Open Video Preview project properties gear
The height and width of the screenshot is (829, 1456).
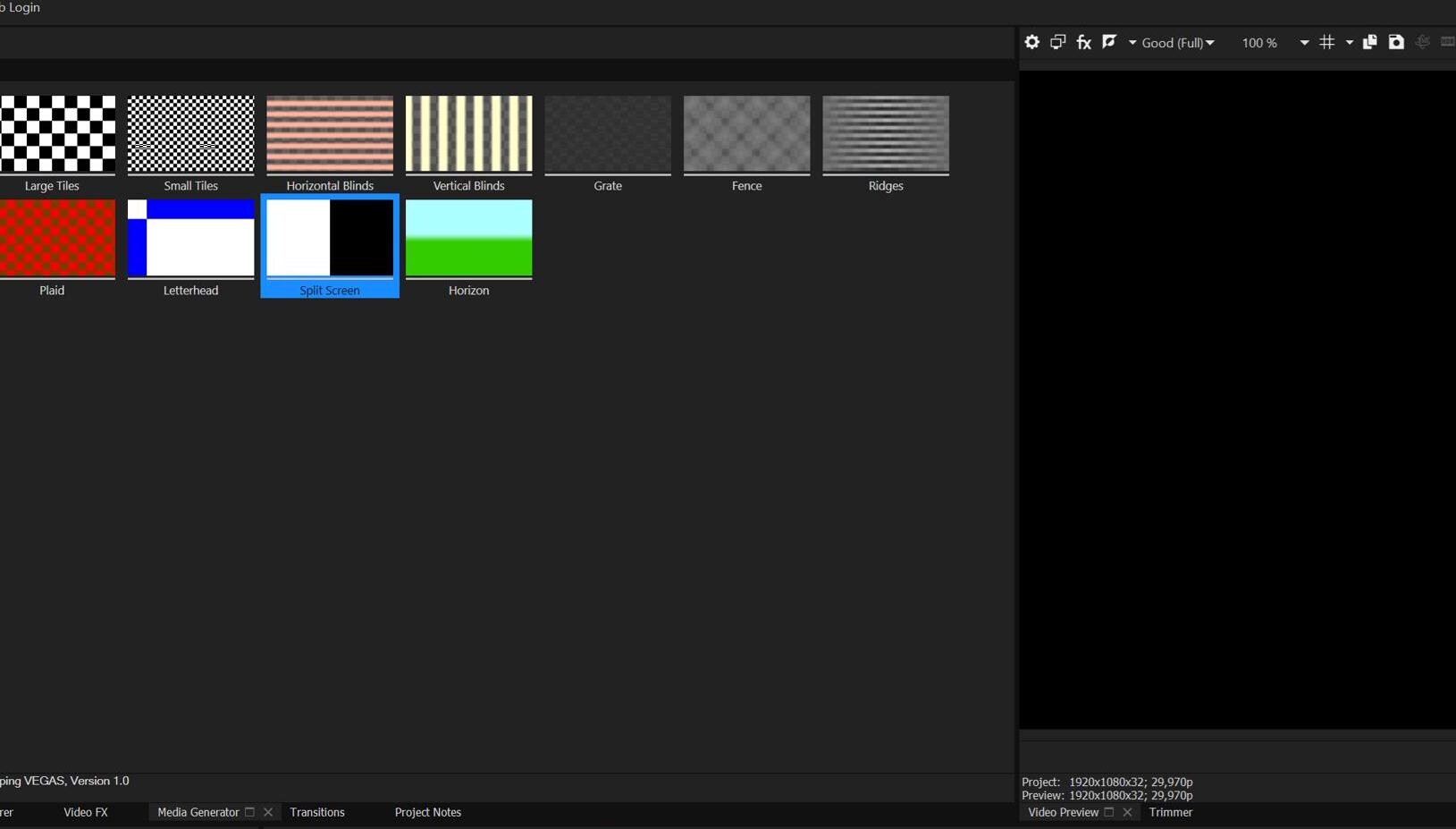tap(1031, 42)
